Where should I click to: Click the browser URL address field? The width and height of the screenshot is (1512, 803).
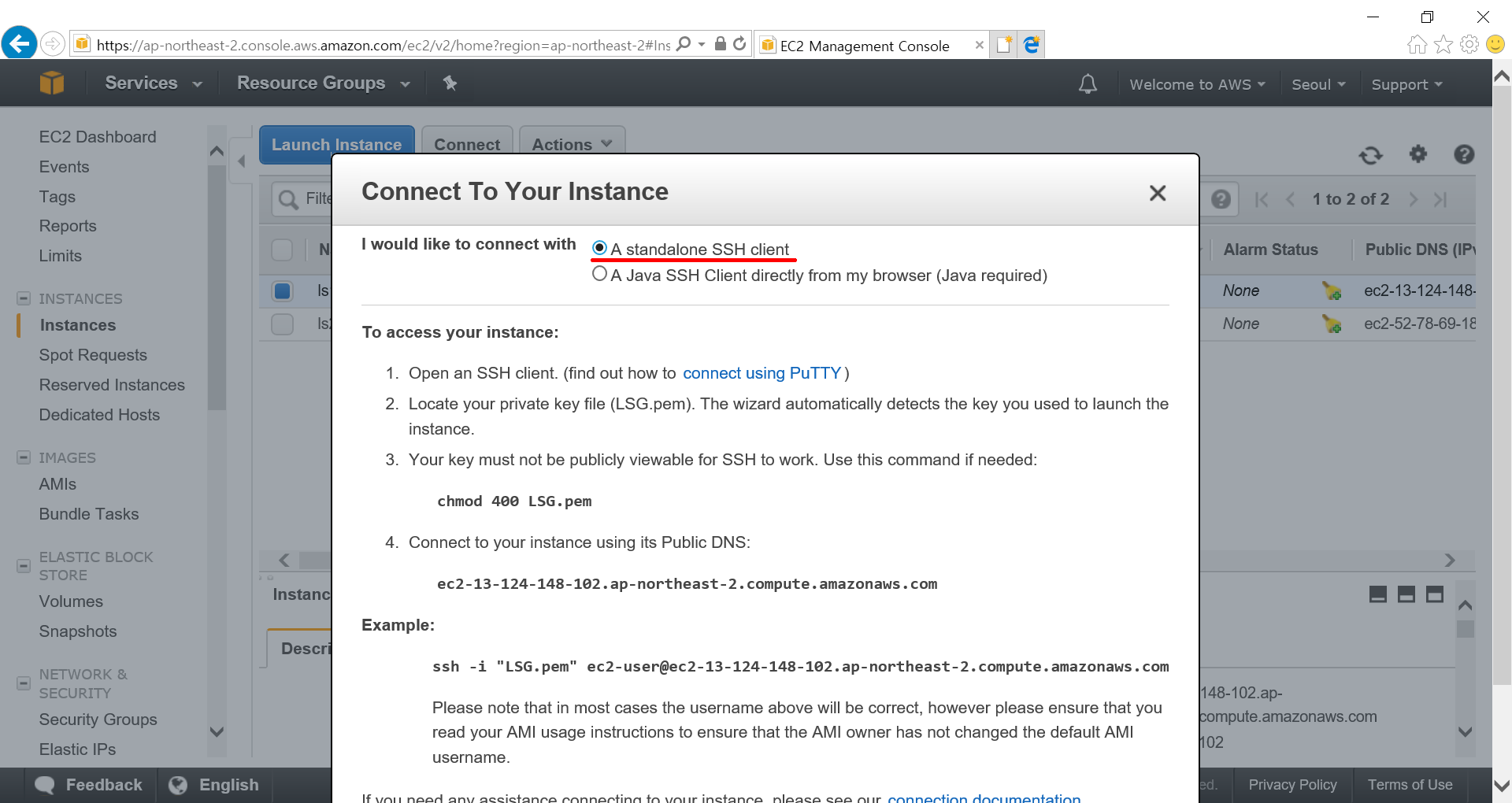click(x=383, y=45)
